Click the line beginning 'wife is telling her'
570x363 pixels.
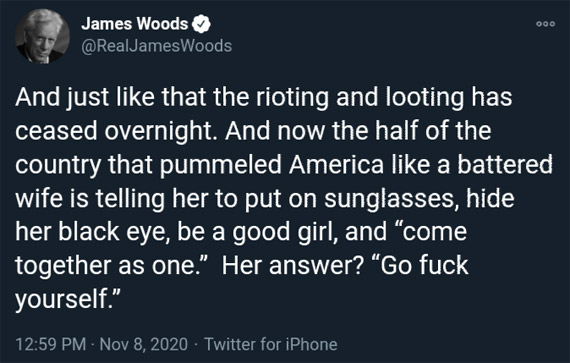click(265, 199)
